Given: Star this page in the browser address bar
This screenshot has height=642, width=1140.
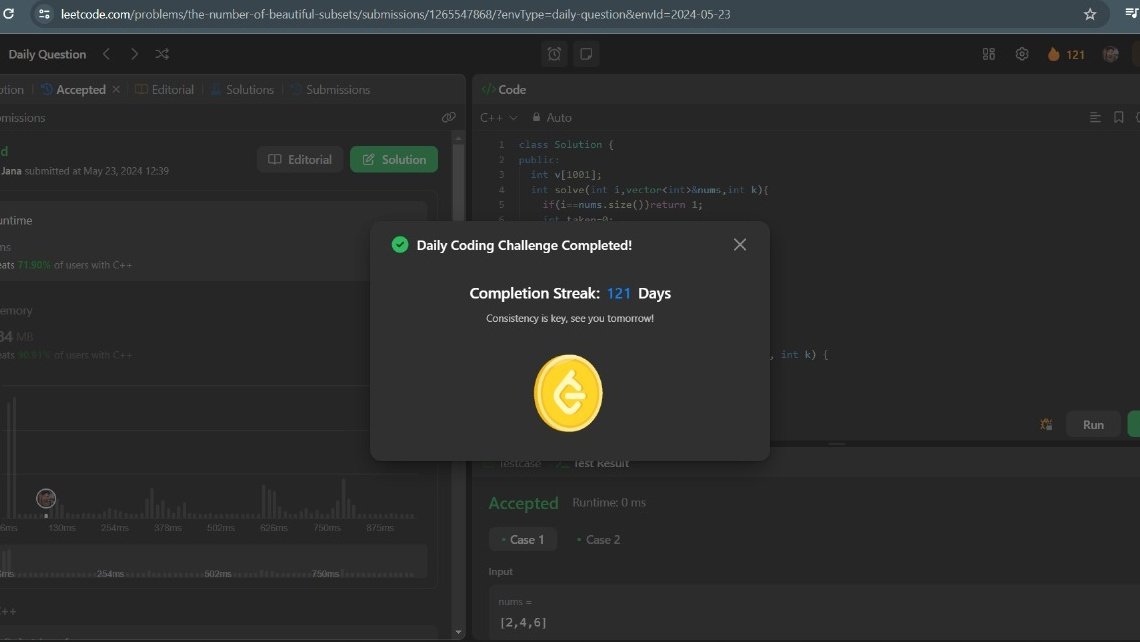Looking at the screenshot, I should pos(1090,14).
